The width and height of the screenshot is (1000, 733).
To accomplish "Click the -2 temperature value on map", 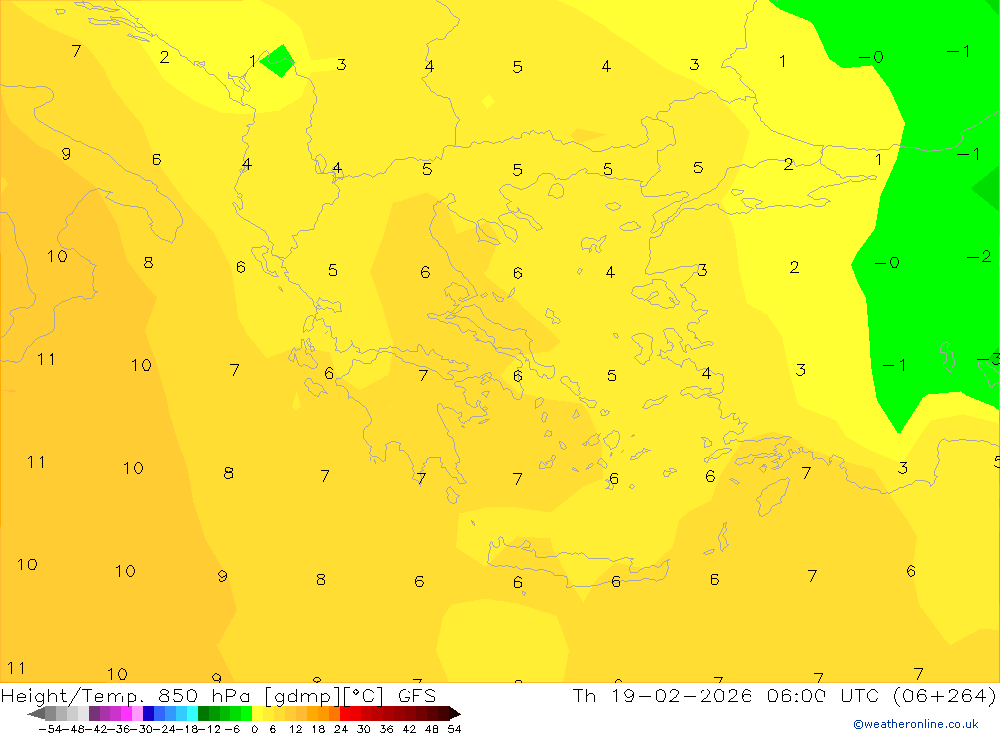I will coord(979,256).
